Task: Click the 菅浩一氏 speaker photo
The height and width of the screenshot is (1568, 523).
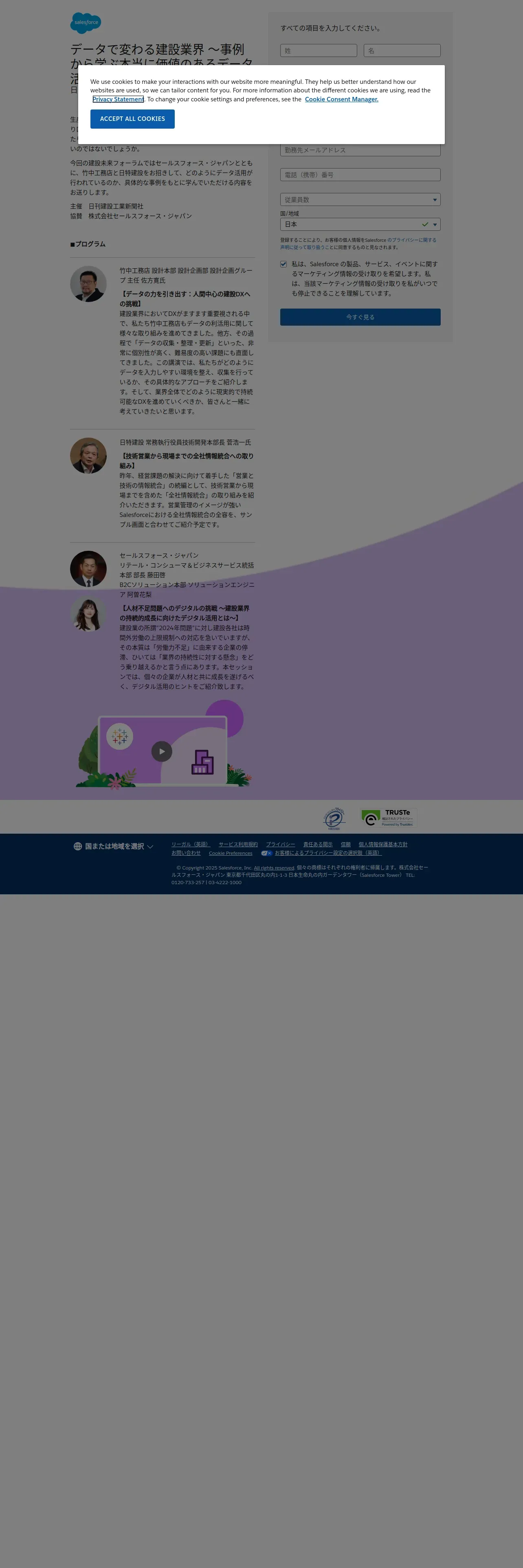Action: tap(88, 456)
